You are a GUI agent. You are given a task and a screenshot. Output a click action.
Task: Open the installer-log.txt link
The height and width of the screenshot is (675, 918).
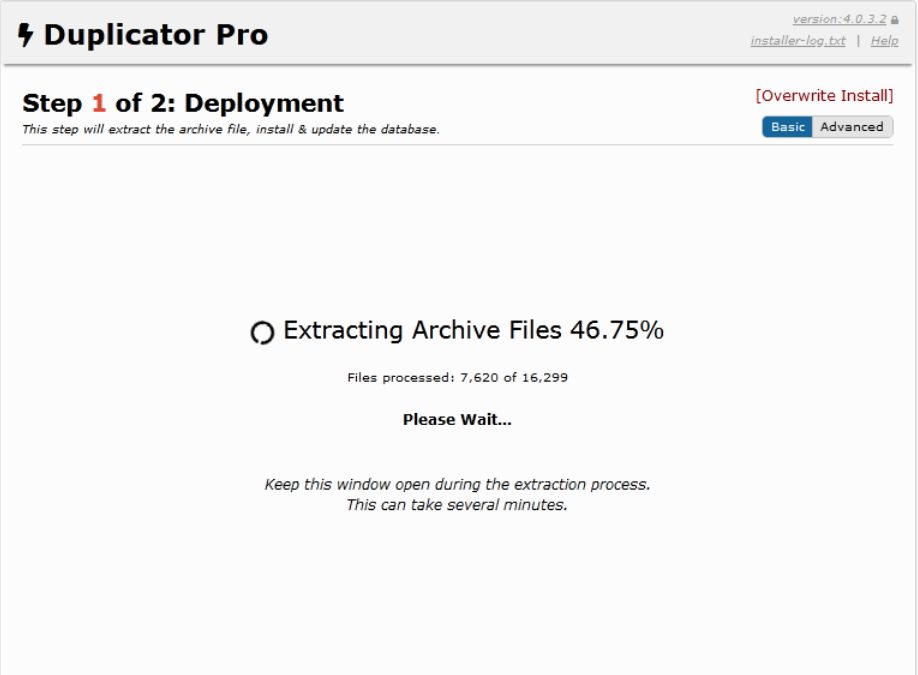click(x=798, y=41)
